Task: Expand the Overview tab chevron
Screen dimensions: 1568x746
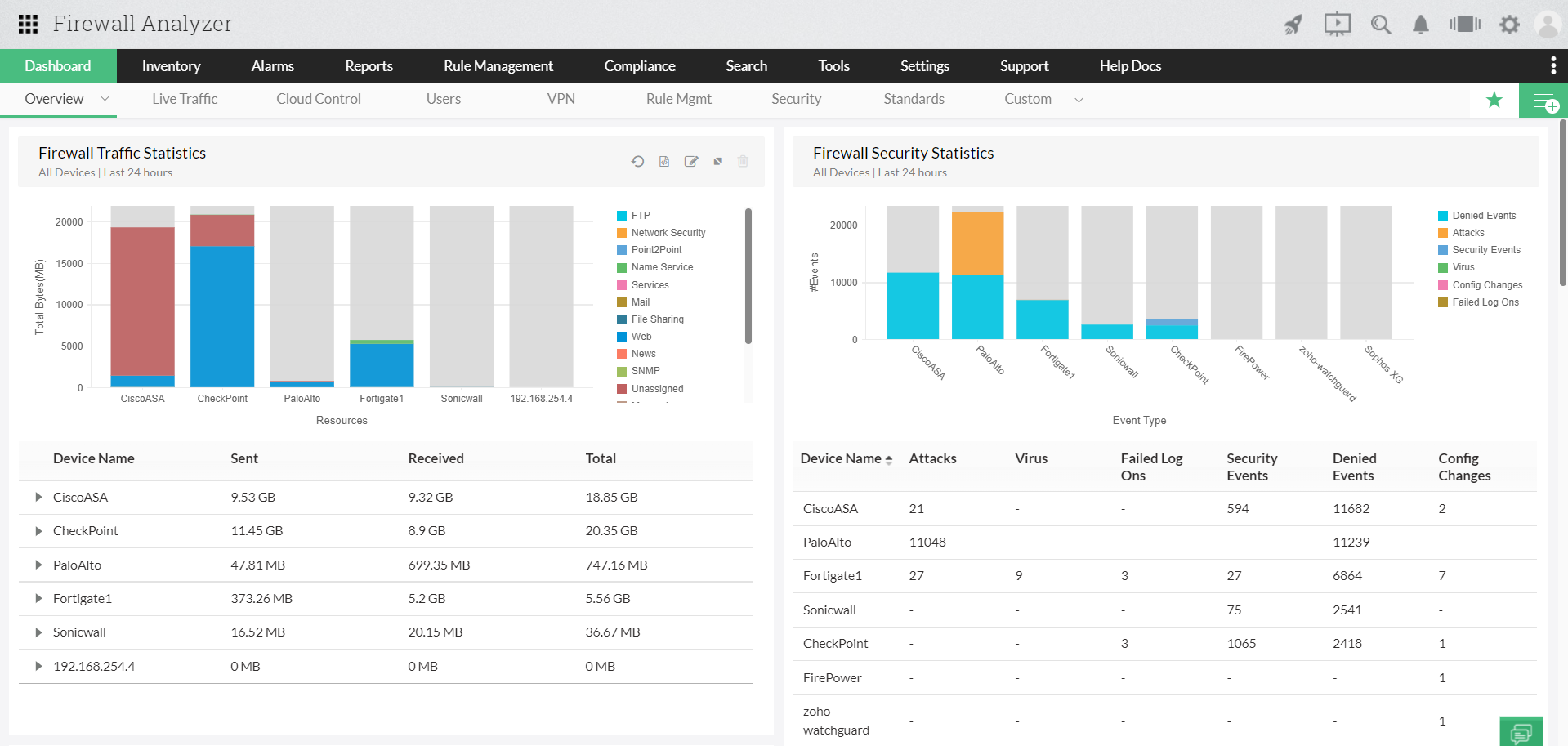Action: 105,98
